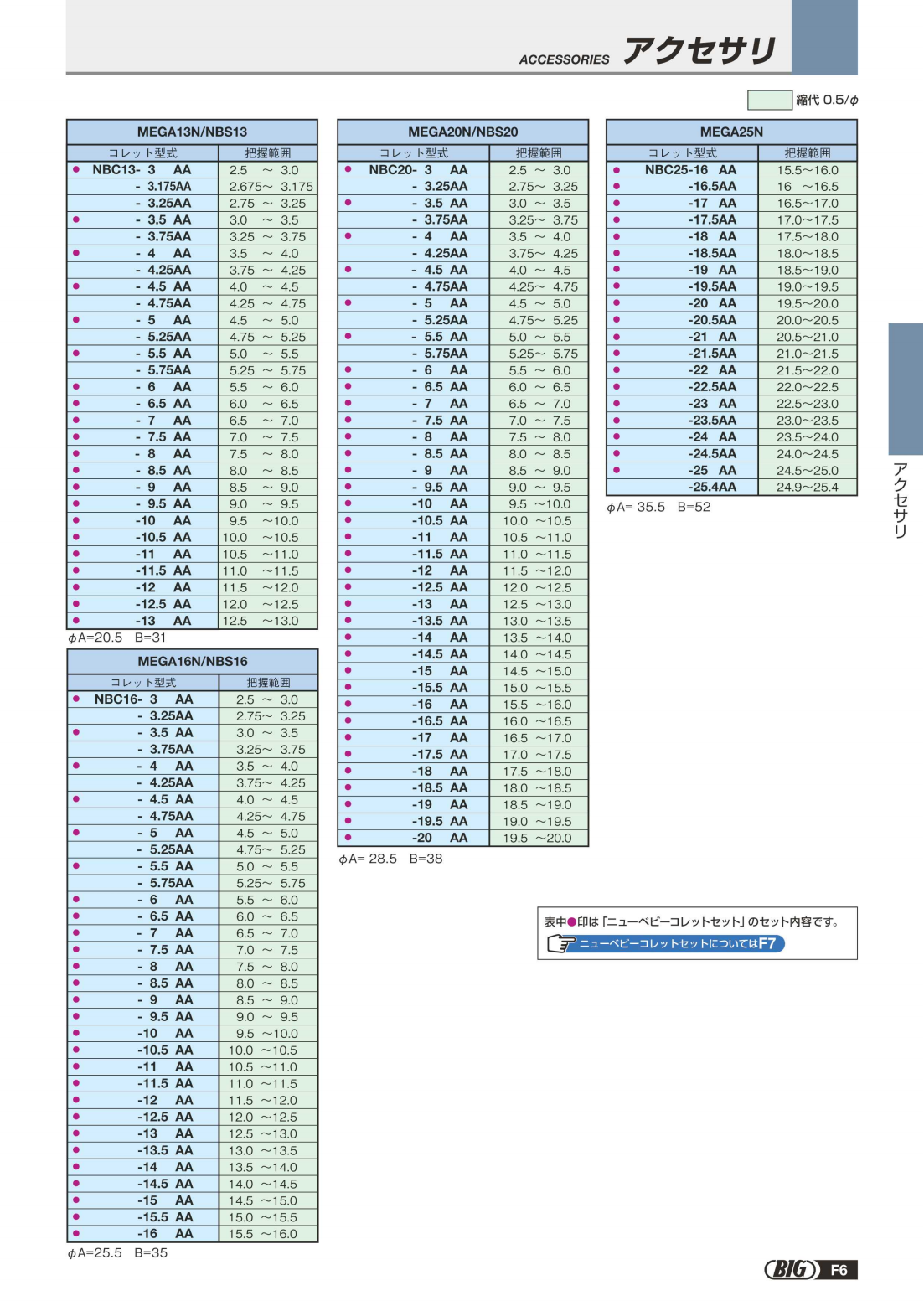Select the NBC13- 3 AA collet row
The height and width of the screenshot is (1306, 924).
click(192, 169)
